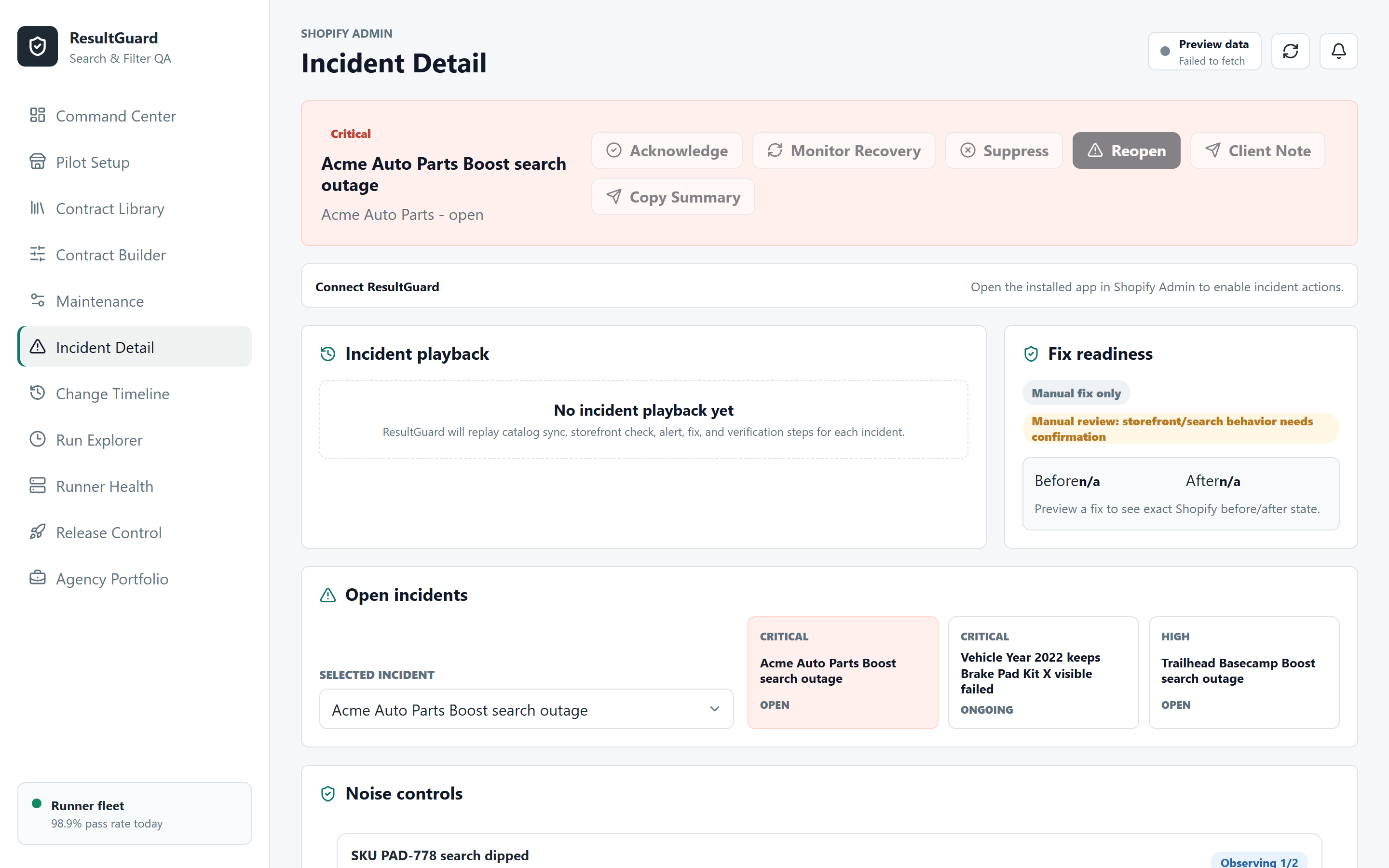This screenshot has height=868, width=1389.
Task: Click the Runner fleet pass rate card
Action: (x=134, y=814)
